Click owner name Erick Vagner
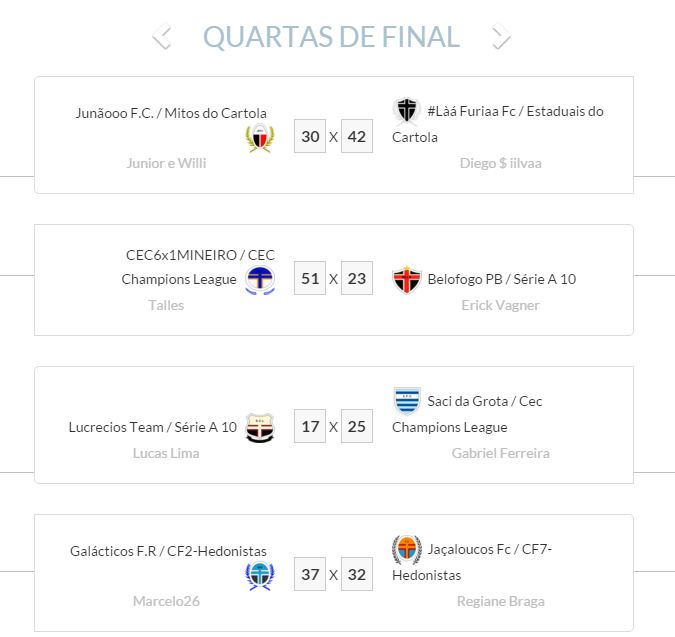Viewport: 675px width, 637px height. tap(500, 305)
